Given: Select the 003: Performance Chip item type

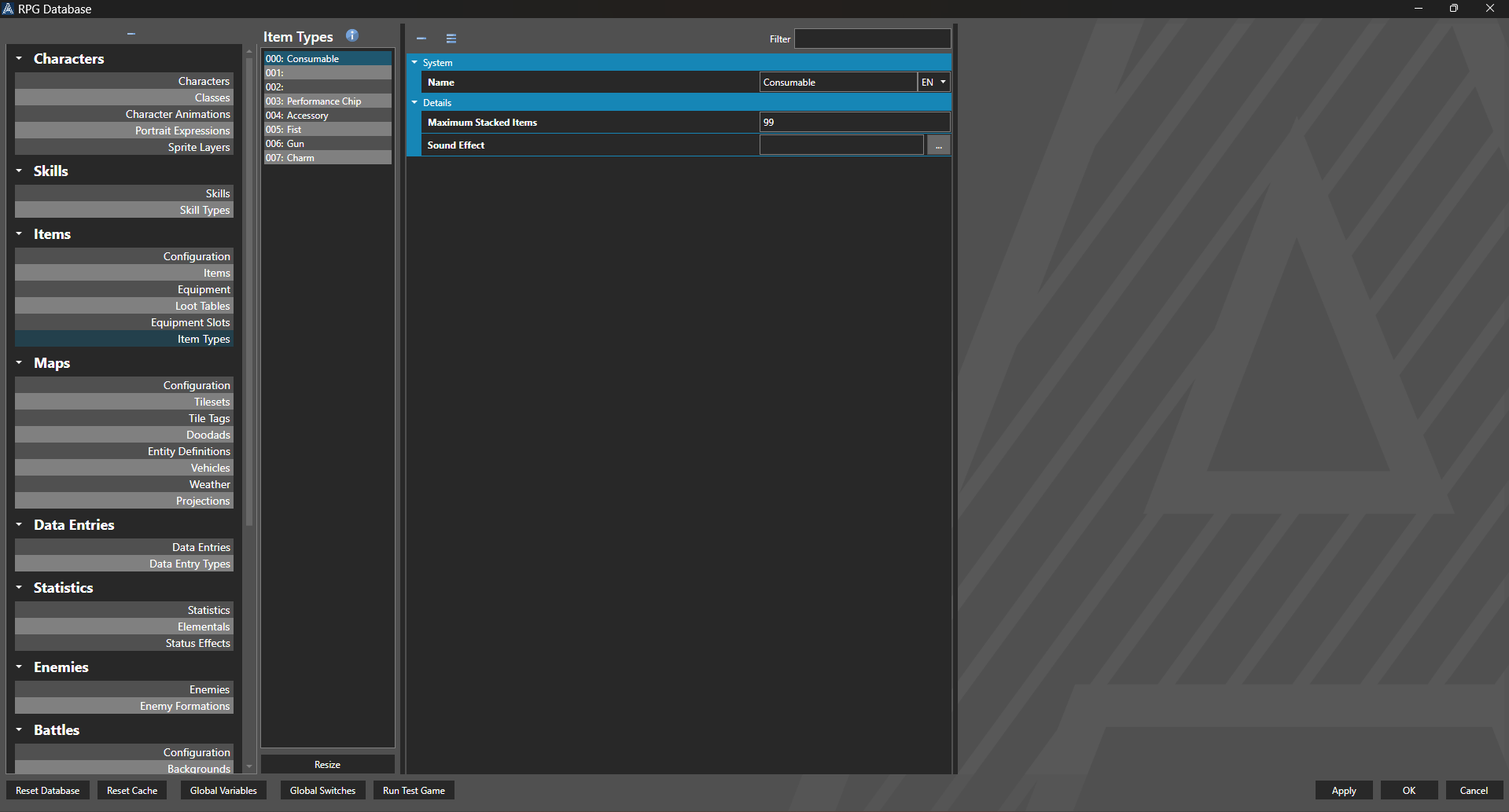Looking at the screenshot, I should click(327, 101).
